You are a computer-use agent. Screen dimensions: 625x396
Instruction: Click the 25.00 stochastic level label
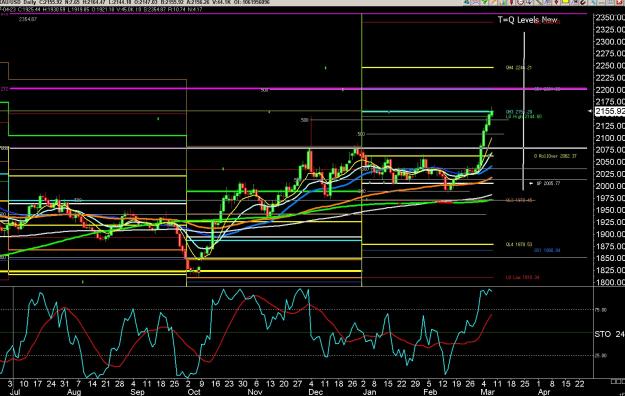click(x=601, y=355)
